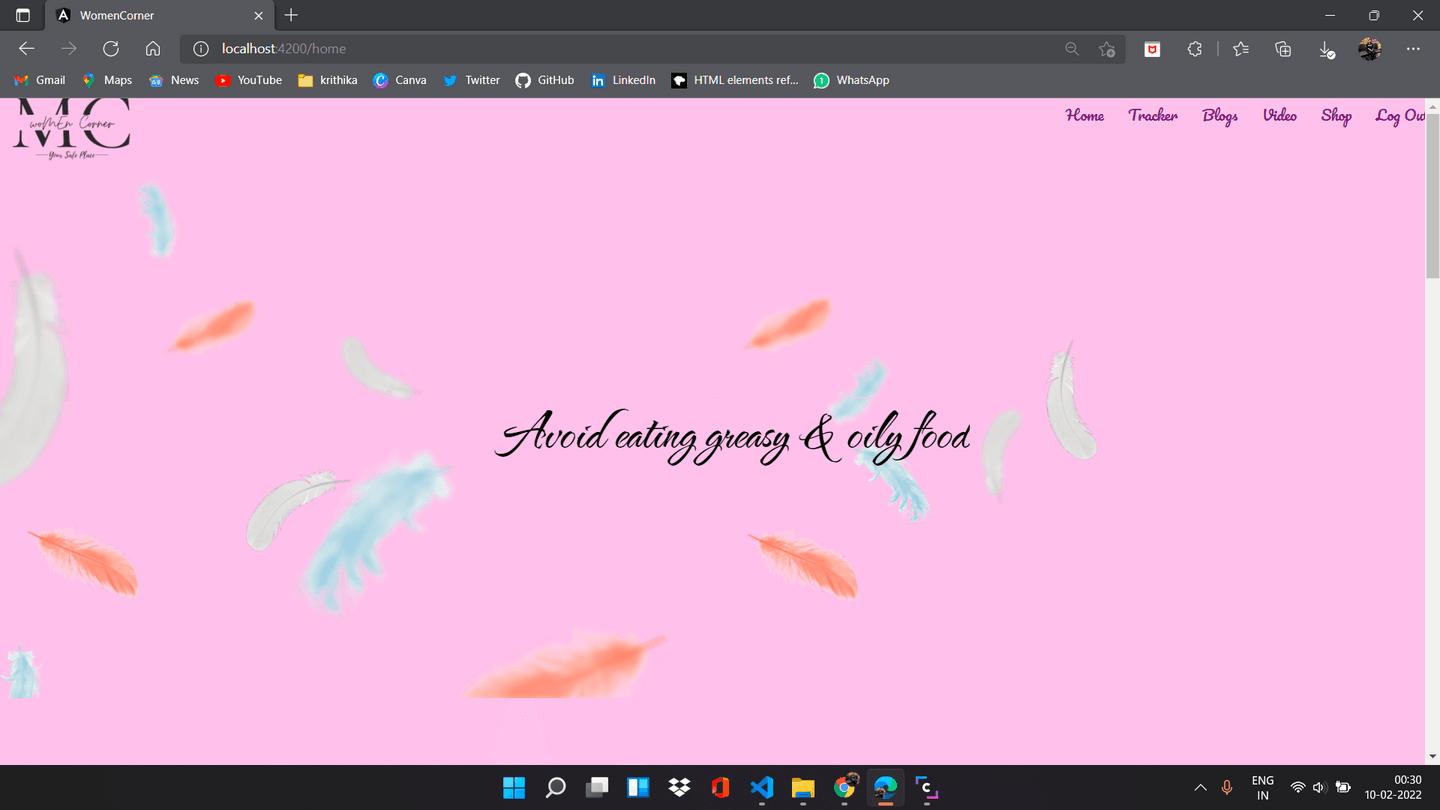Click the microphone icon in system tray
Screen dimensions: 1440x810
click(x=1227, y=788)
